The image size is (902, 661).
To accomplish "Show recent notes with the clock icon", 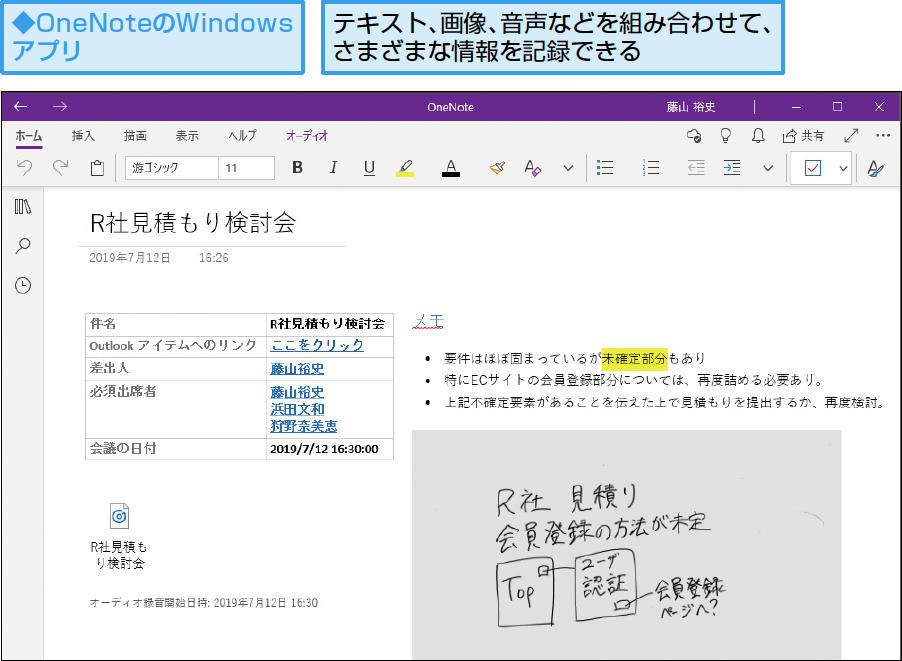I will (23, 285).
